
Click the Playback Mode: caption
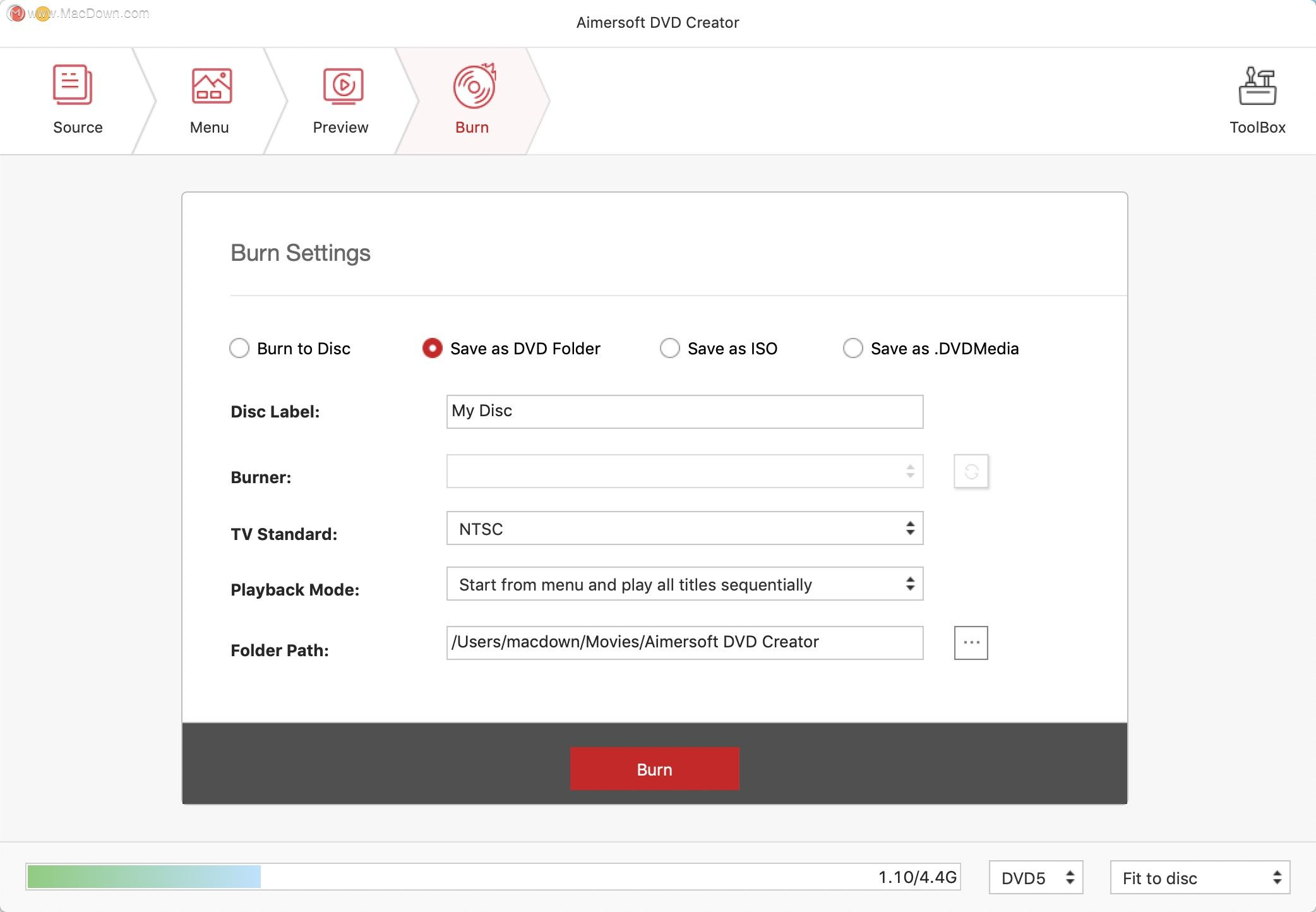pyautogui.click(x=295, y=590)
